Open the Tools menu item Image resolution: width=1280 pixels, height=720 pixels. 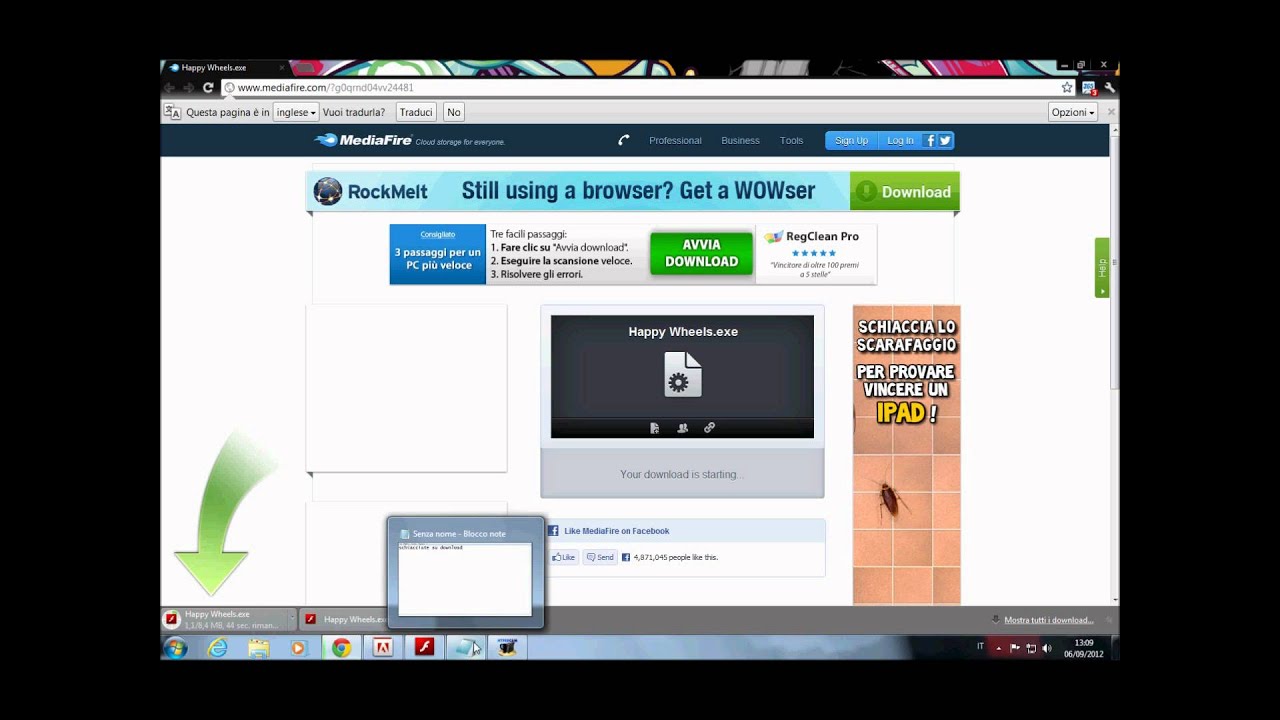pyautogui.click(x=791, y=140)
